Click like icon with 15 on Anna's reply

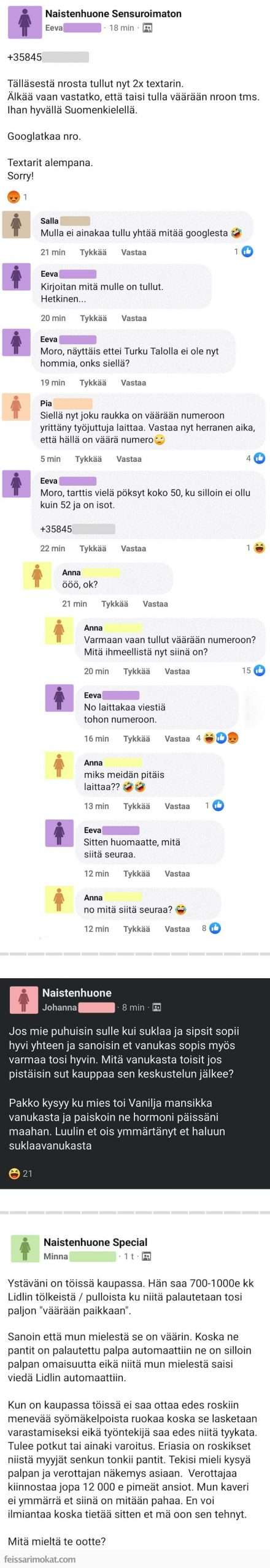tap(260, 670)
